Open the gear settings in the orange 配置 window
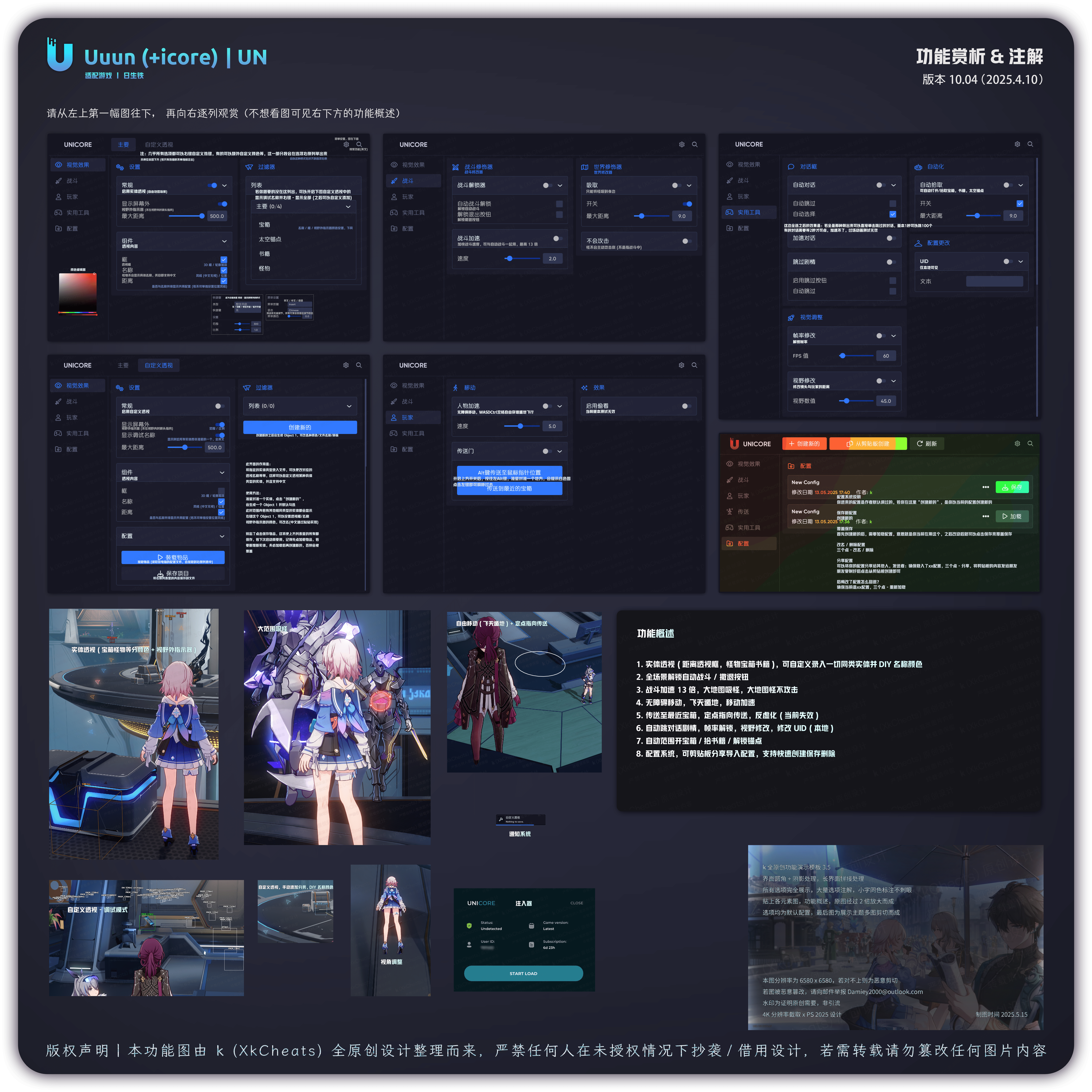The height and width of the screenshot is (1092, 1092). pos(1017,444)
